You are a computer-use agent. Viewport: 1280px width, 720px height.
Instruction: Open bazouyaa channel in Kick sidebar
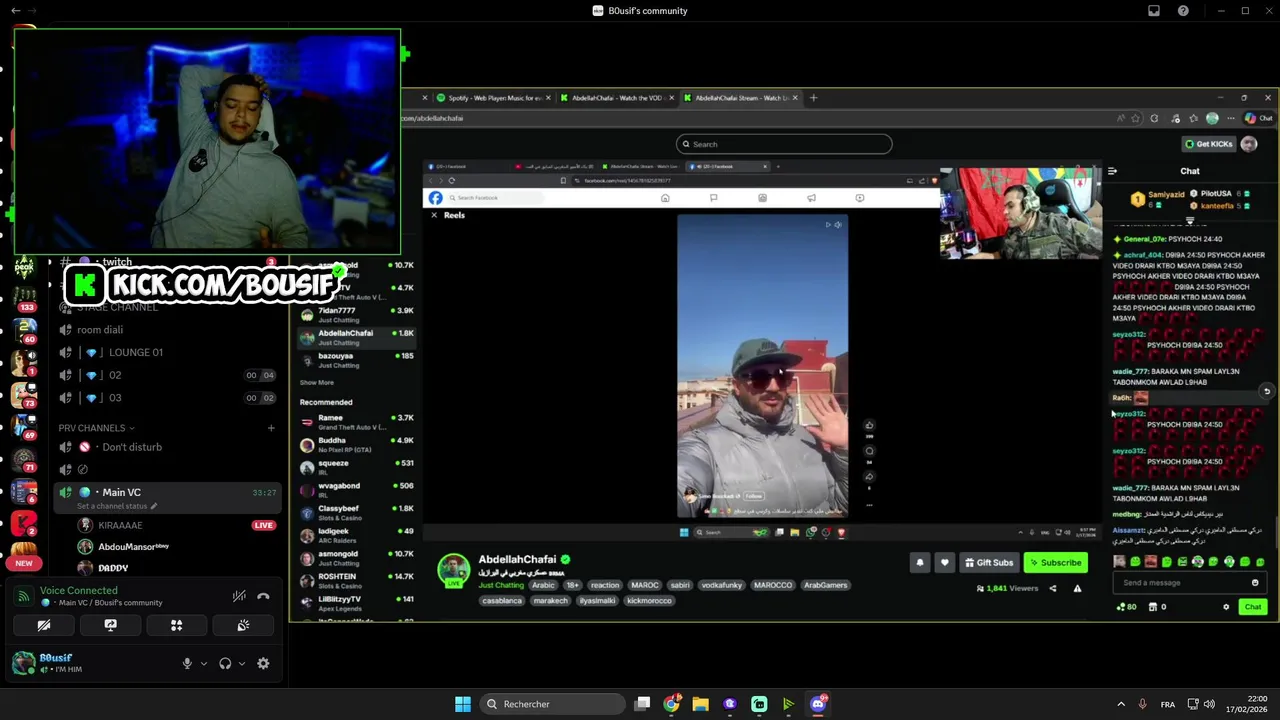pos(357,360)
